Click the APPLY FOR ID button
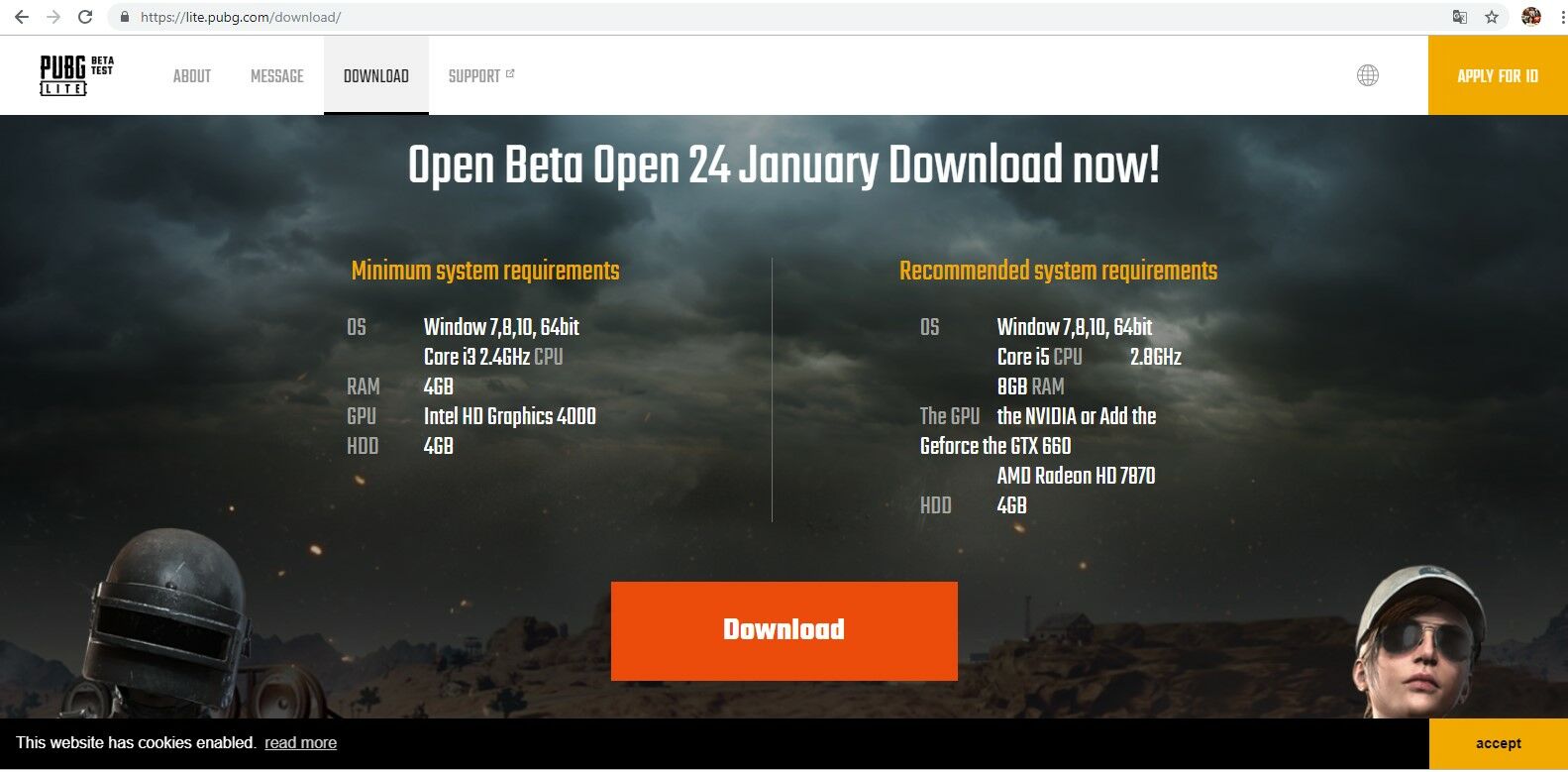 pyautogui.click(x=1498, y=75)
